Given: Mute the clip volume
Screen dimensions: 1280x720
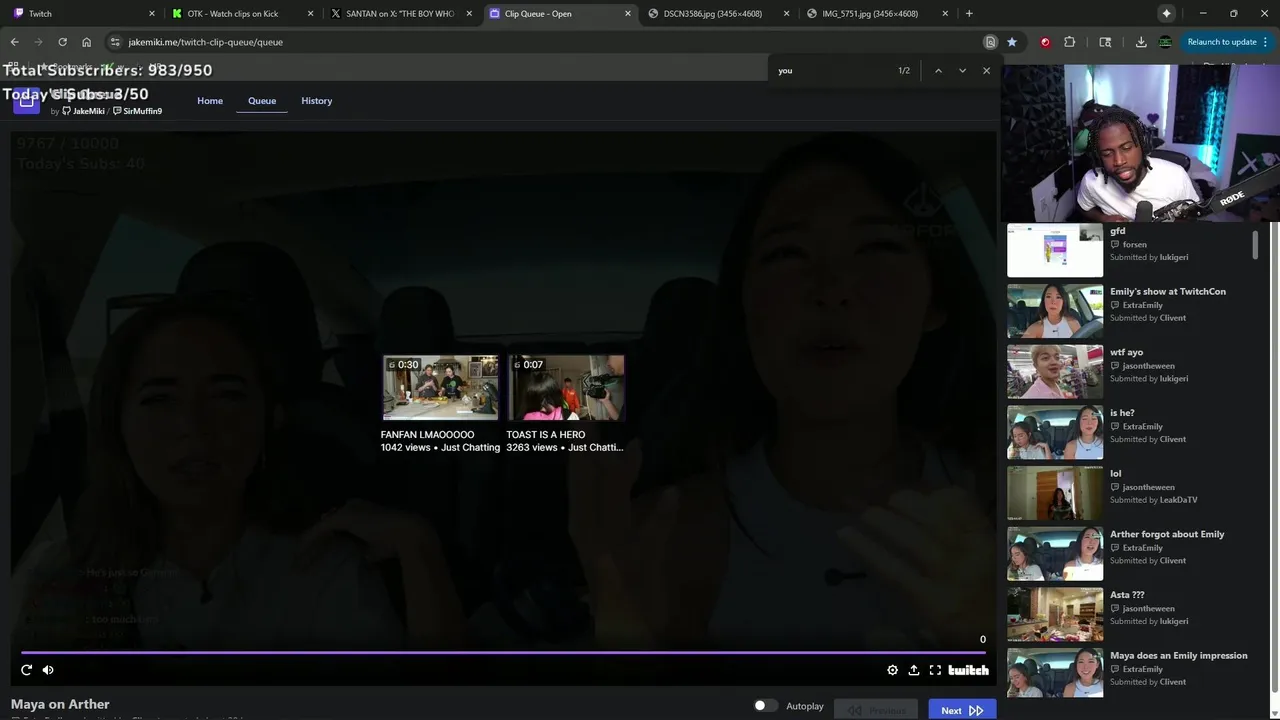Looking at the screenshot, I should (48, 670).
